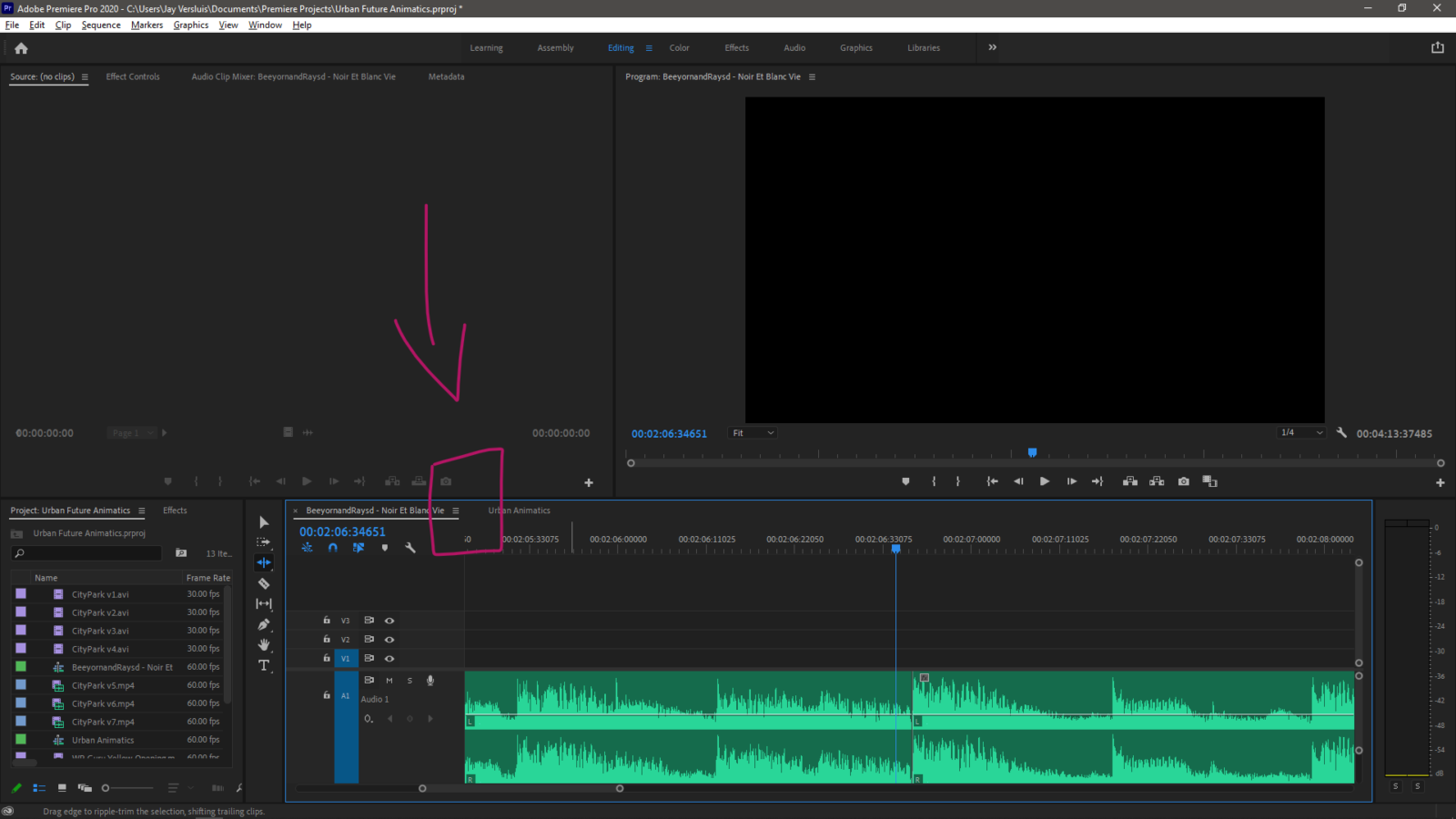Open the Fit zoom dropdown in Program monitor
Image resolution: width=1456 pixels, height=819 pixels.
point(752,433)
